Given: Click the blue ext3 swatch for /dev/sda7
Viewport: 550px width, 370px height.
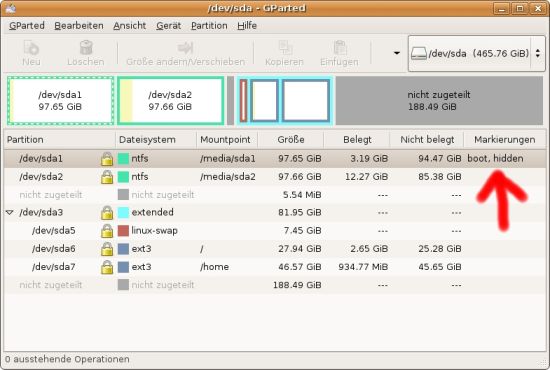Looking at the screenshot, I should click(x=123, y=267).
